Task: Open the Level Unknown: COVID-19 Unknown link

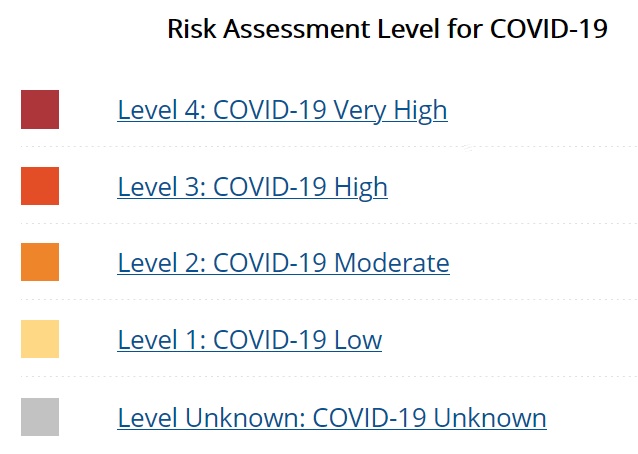Action: coord(331,416)
